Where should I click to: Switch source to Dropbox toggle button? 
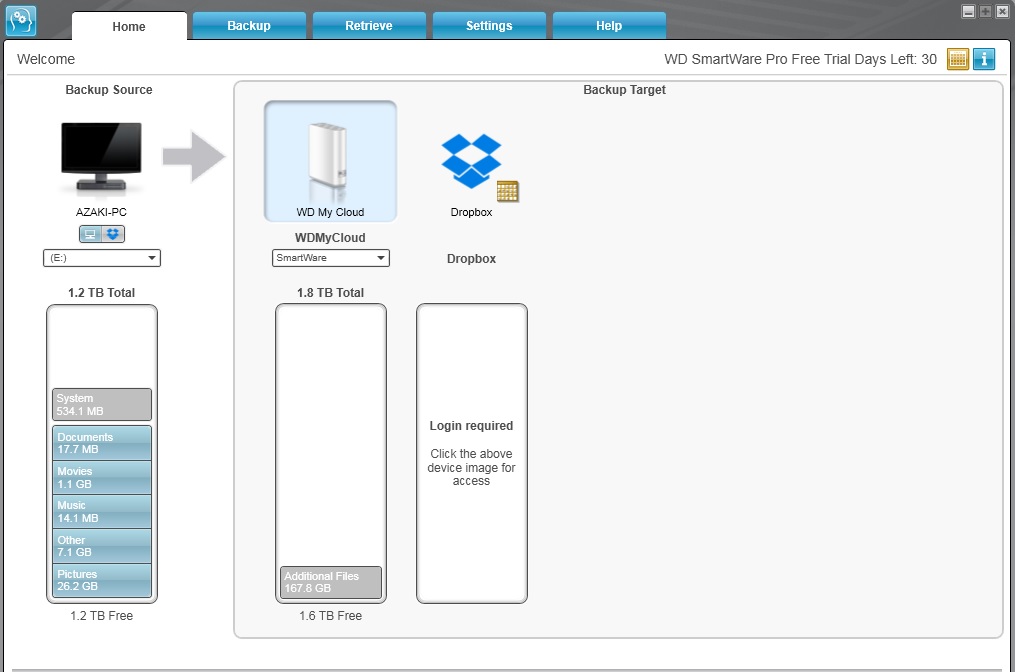coord(113,234)
